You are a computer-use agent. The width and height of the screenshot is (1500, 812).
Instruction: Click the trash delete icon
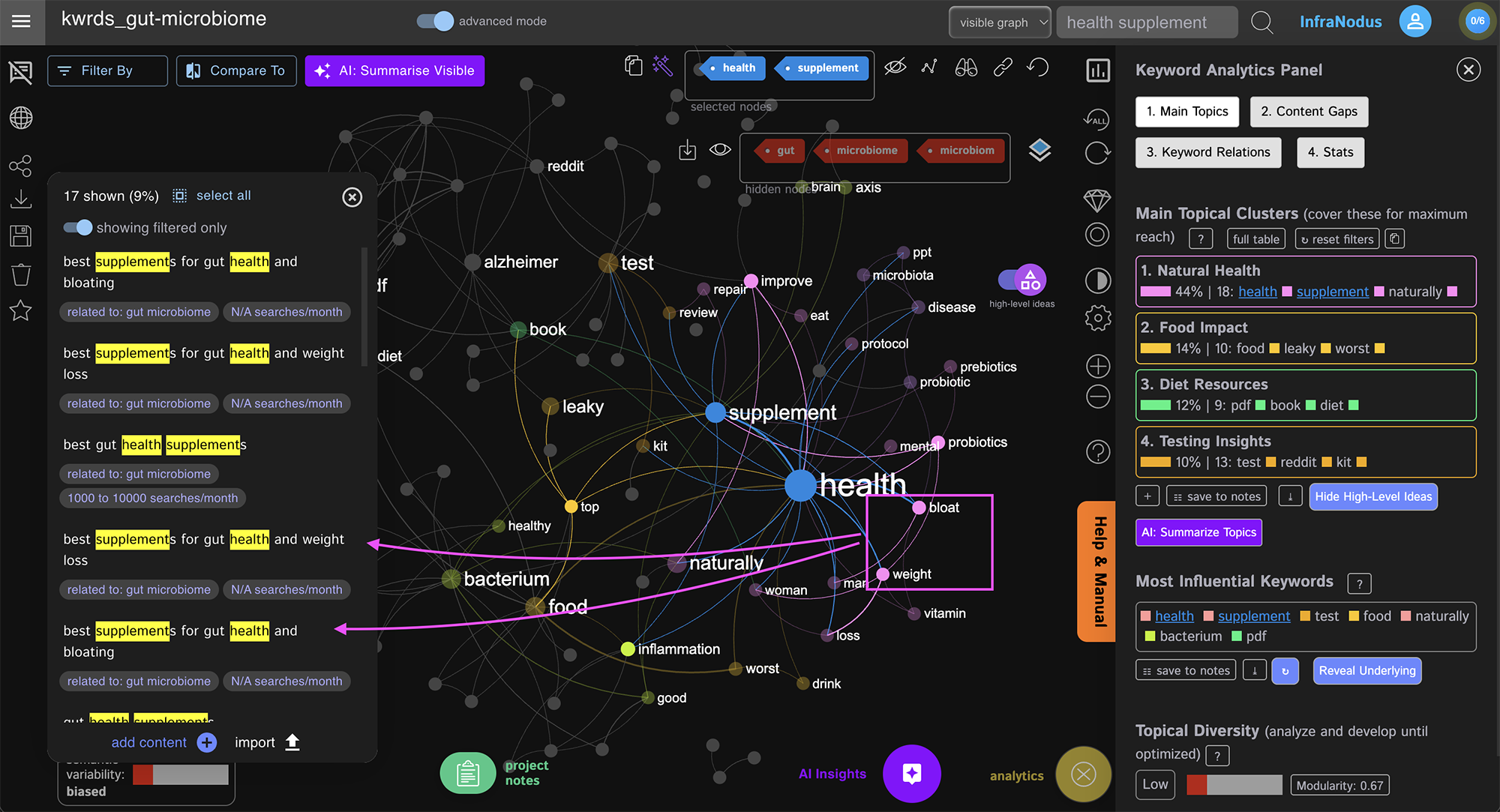point(21,274)
